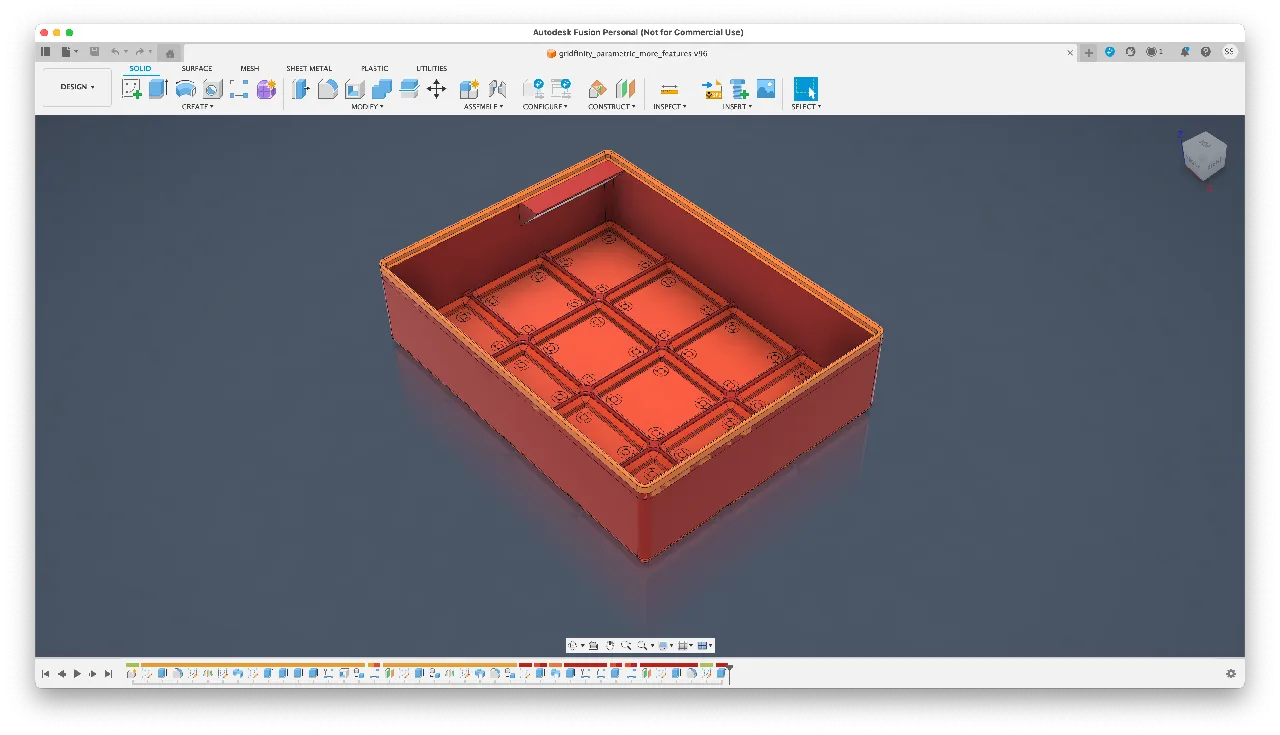The image size is (1280, 735).
Task: Open the Orbit tool
Action: [x=573, y=645]
